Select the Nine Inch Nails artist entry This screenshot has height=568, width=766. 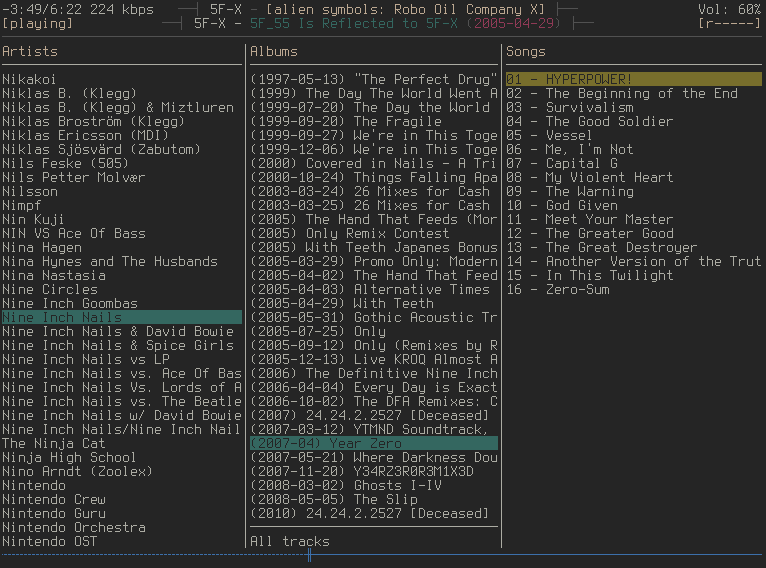62,317
